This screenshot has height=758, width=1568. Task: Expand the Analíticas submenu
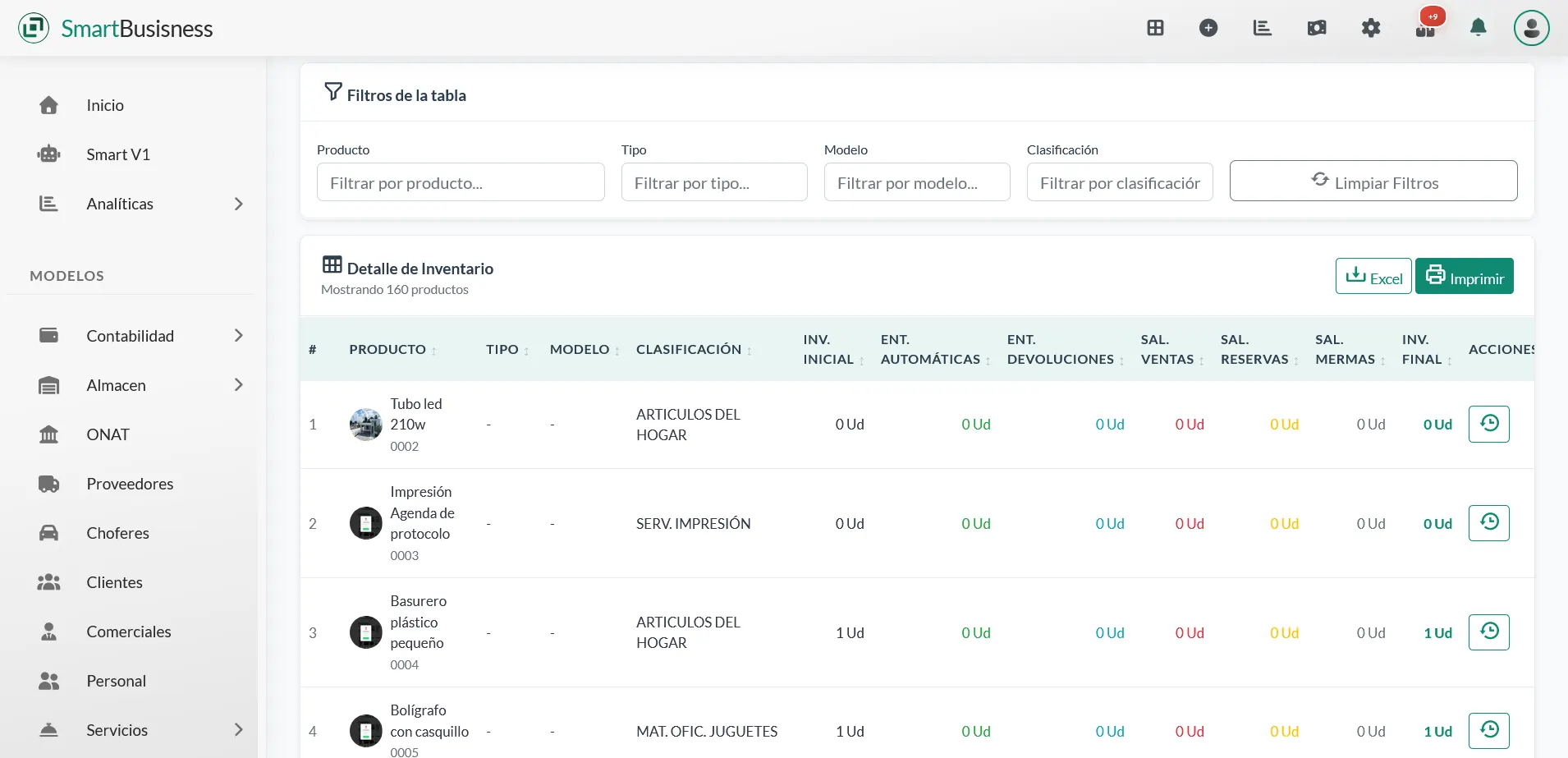coord(238,204)
